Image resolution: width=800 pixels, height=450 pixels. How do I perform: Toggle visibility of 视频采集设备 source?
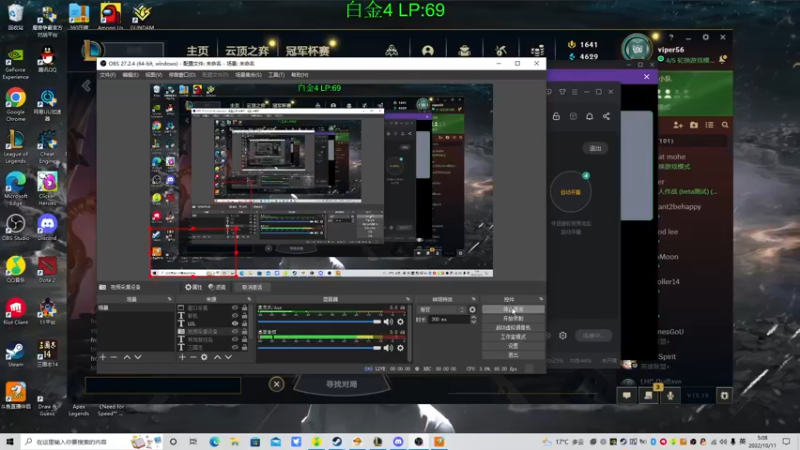coord(235,332)
